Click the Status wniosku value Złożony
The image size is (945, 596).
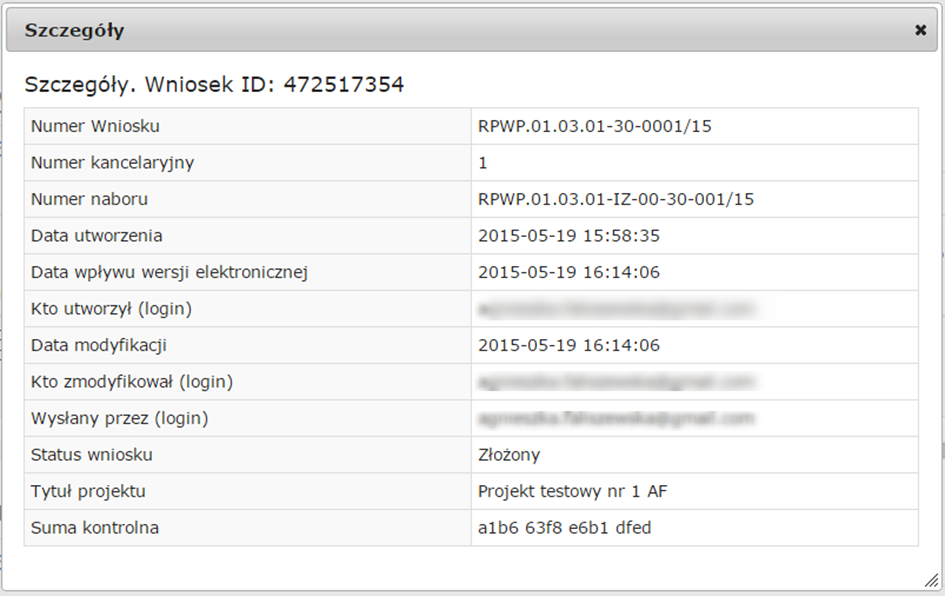[x=509, y=455]
